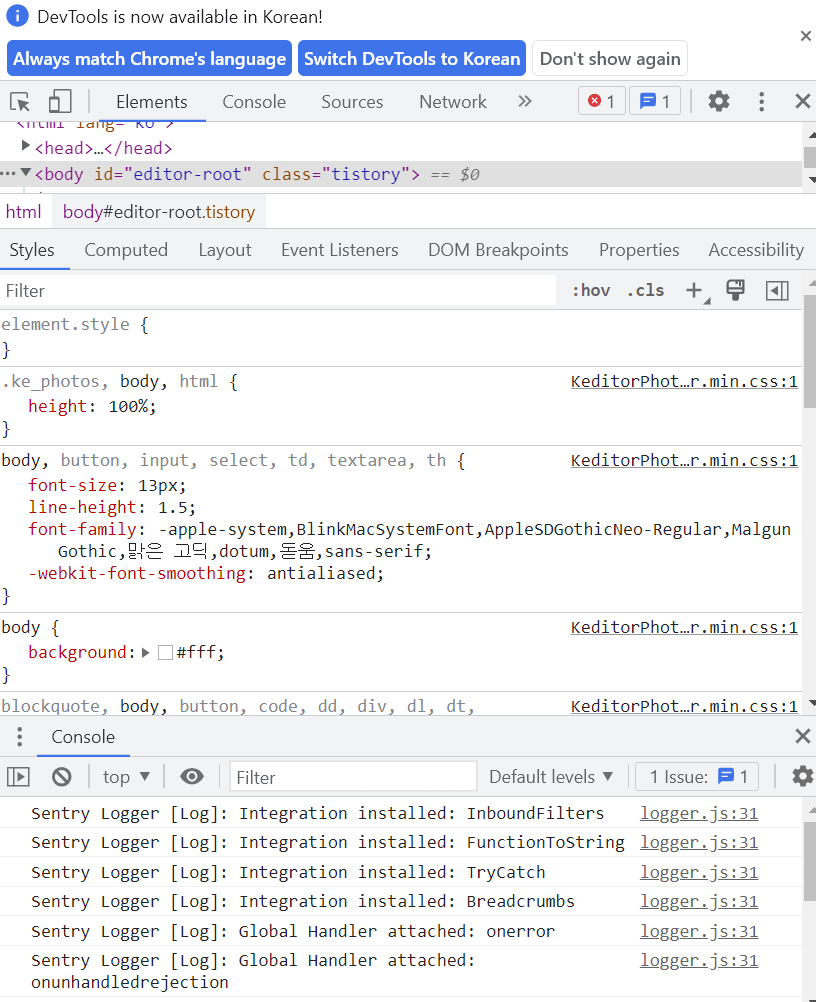Open logger.js:31 link for onerror log
The image size is (816, 1002).
click(x=699, y=932)
